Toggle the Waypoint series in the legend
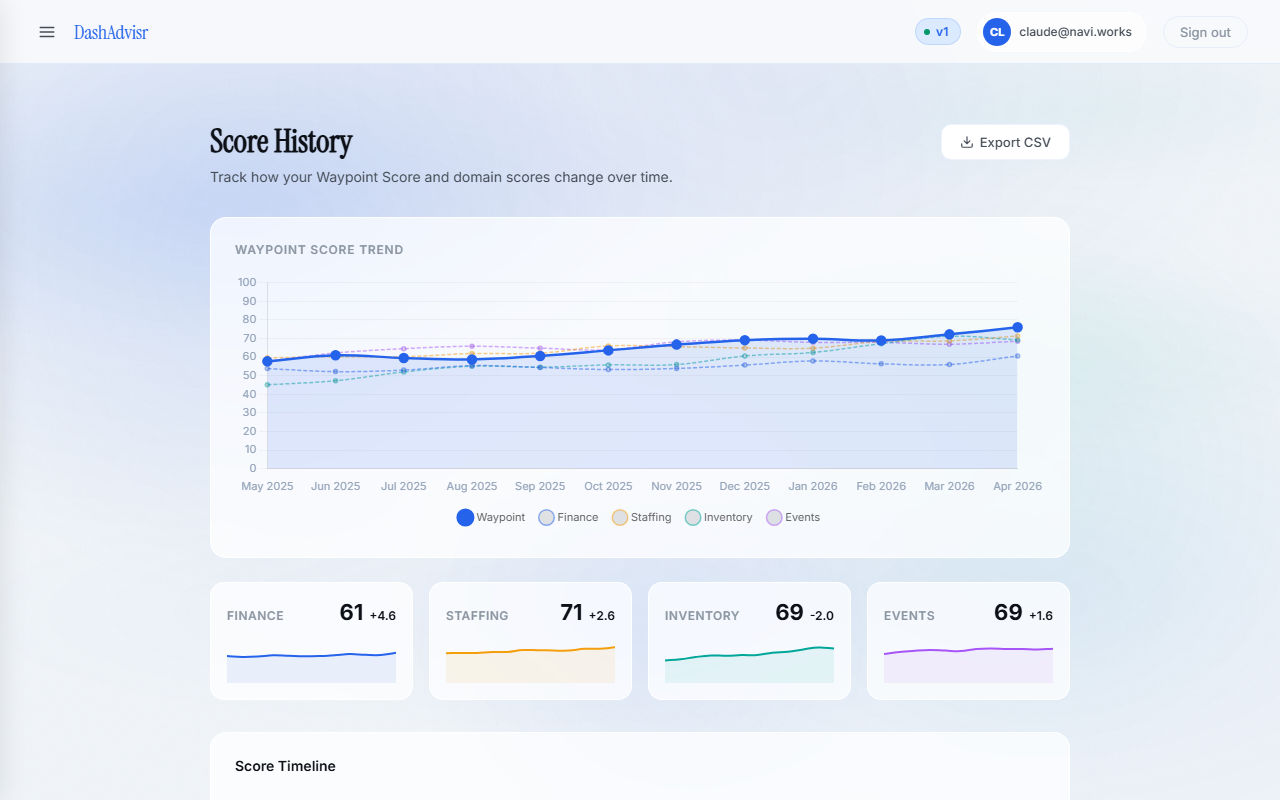 [x=490, y=517]
